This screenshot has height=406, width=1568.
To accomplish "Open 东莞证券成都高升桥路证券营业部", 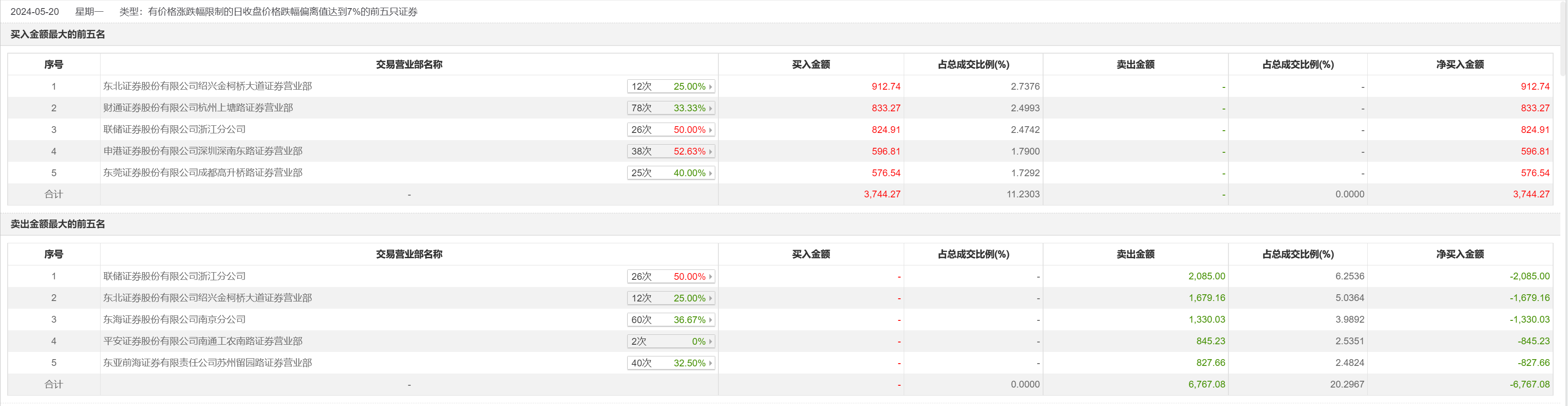I will click(202, 173).
